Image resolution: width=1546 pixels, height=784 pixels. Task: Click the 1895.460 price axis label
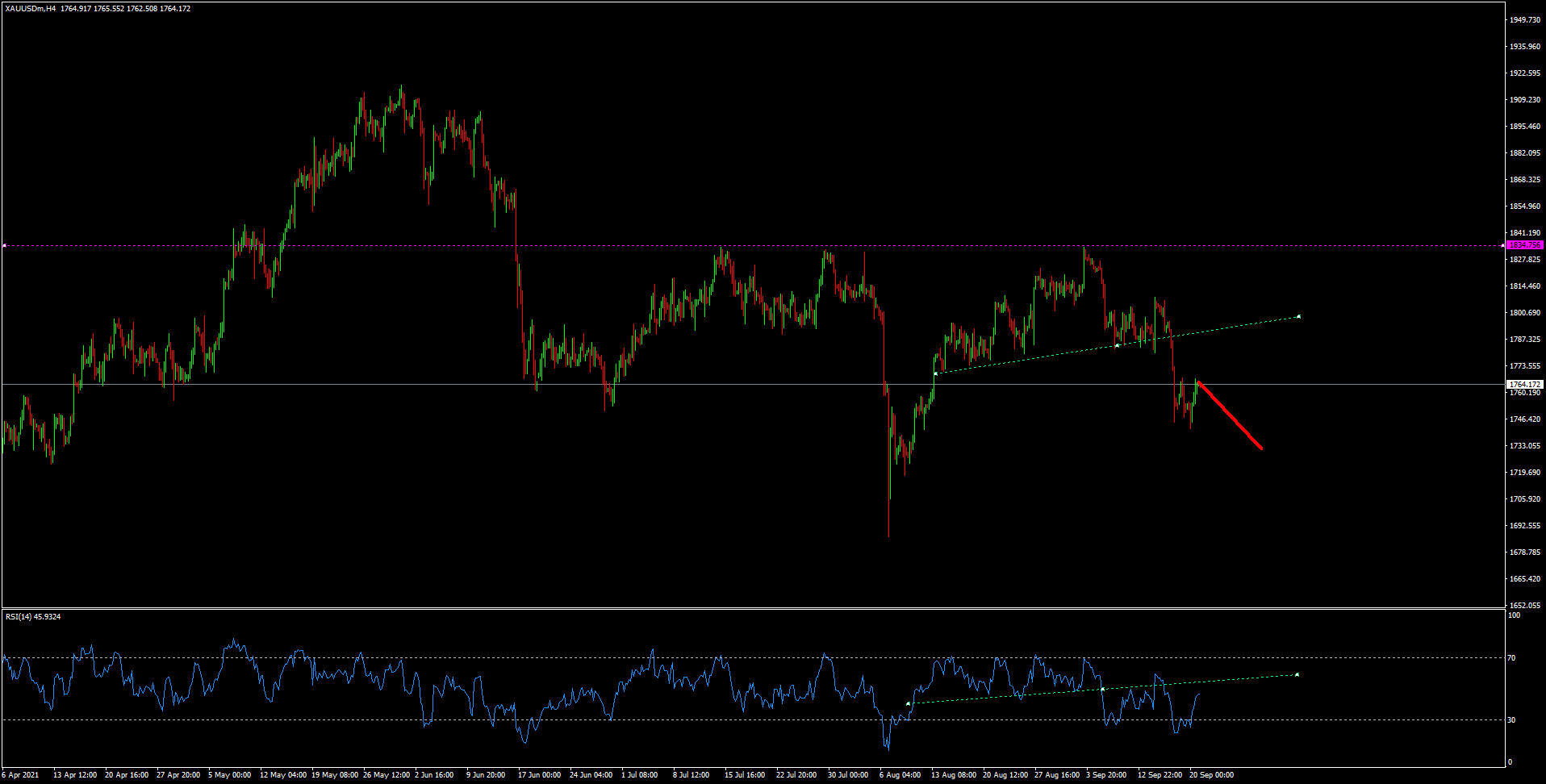[1525, 127]
